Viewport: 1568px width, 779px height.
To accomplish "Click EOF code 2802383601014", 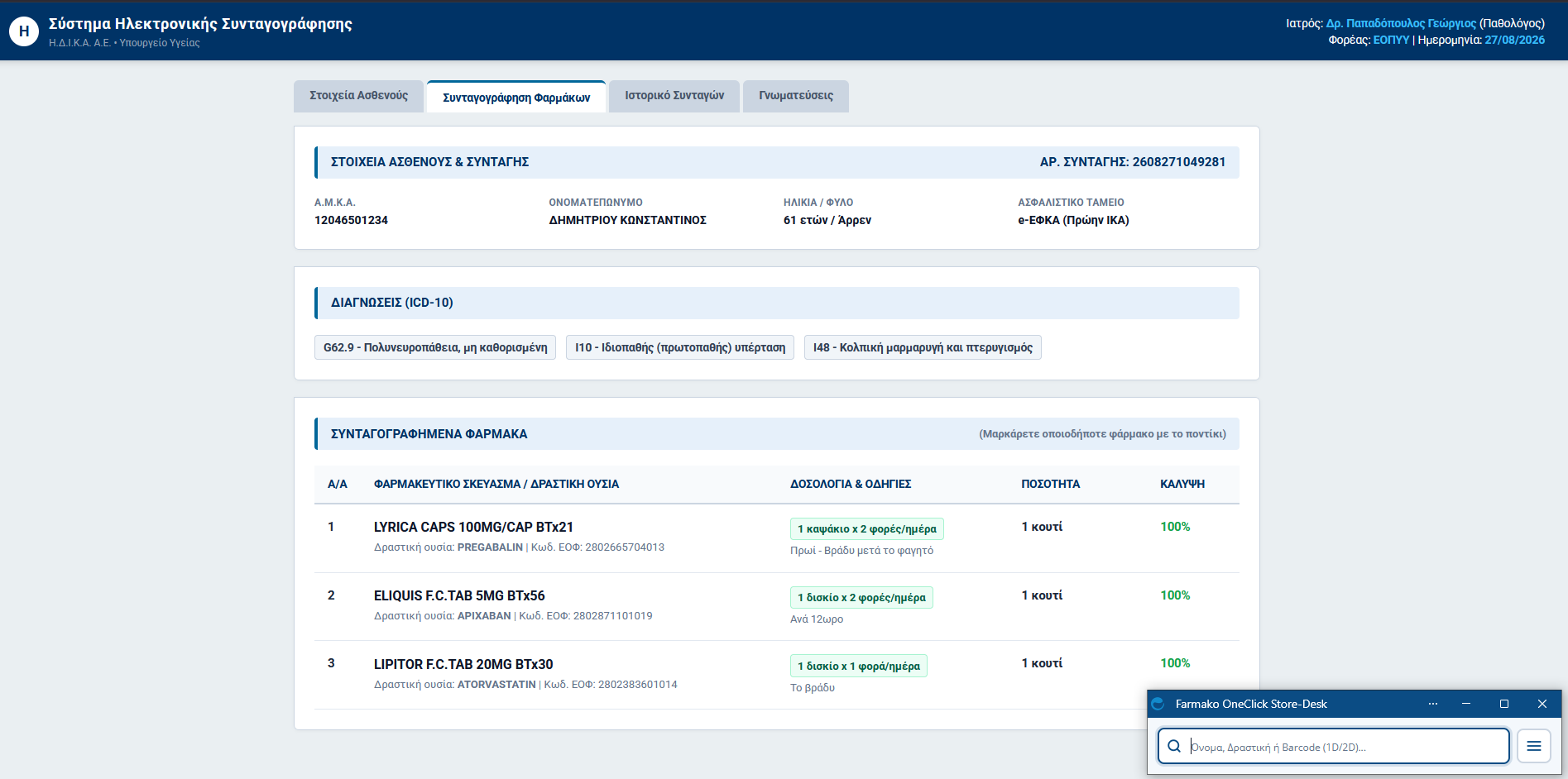I will pos(638,685).
